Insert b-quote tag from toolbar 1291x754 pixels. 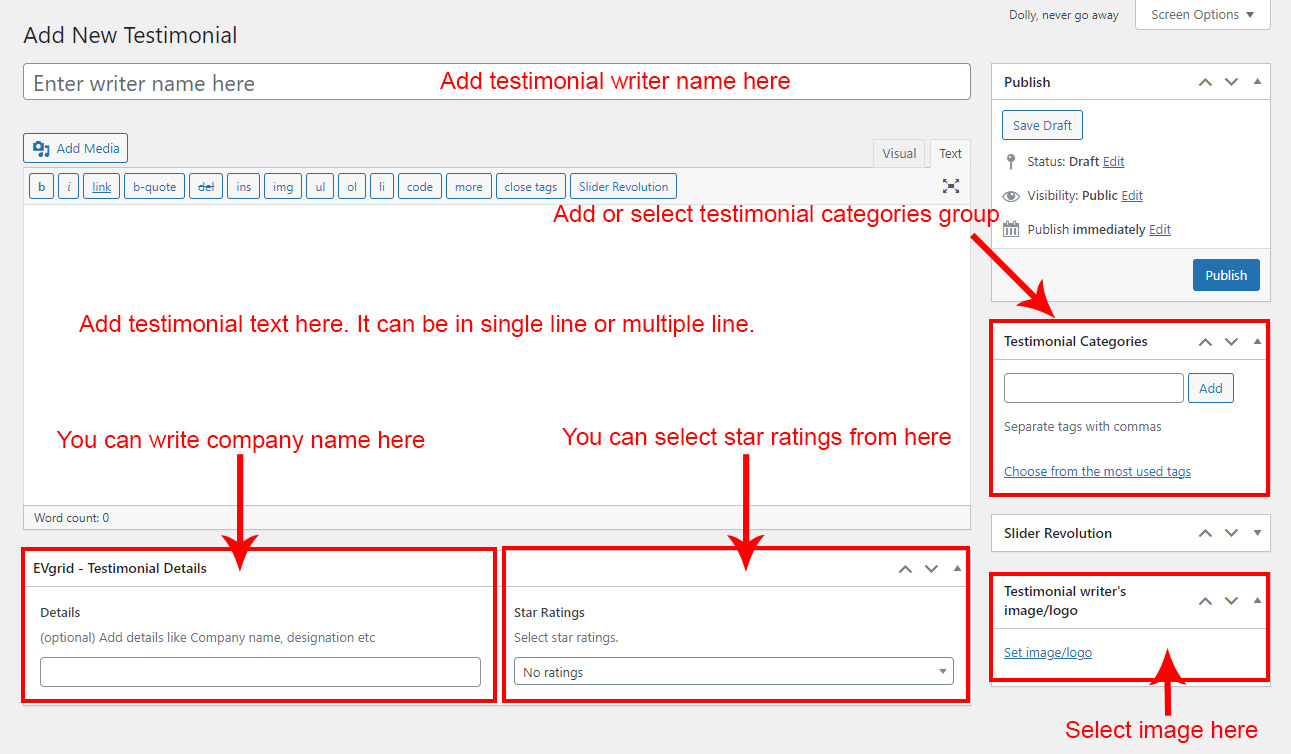pos(154,187)
